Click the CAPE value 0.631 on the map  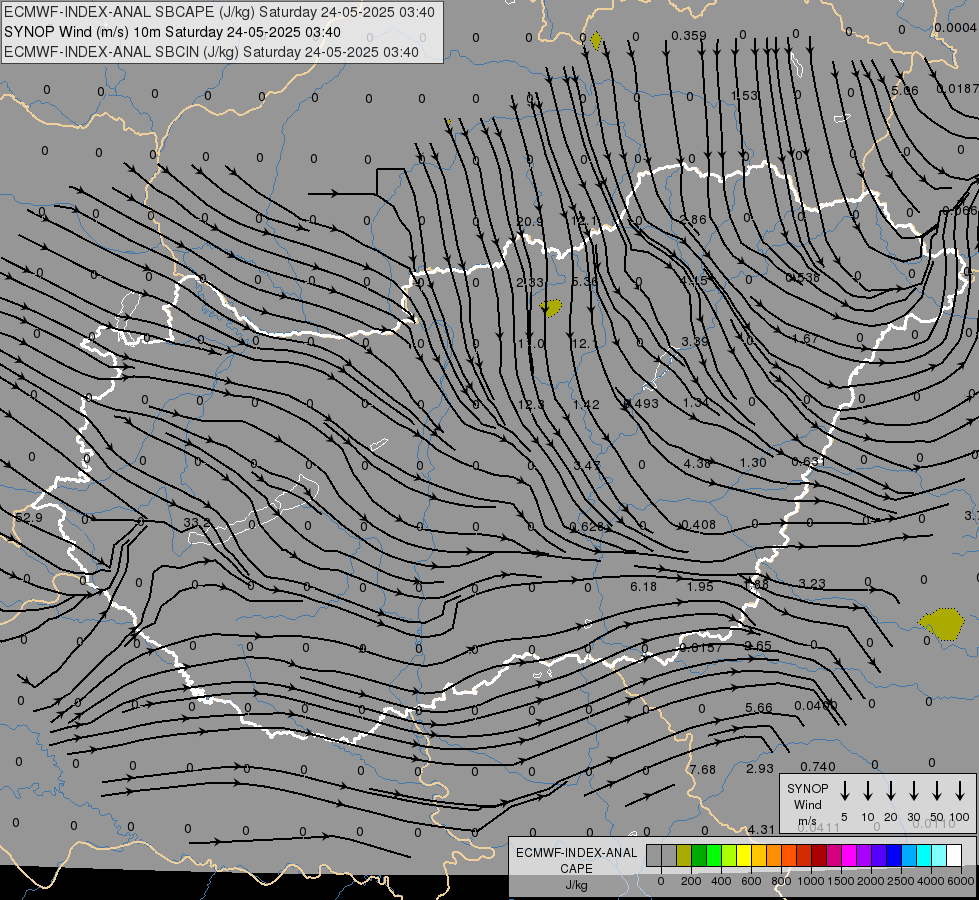809,462
